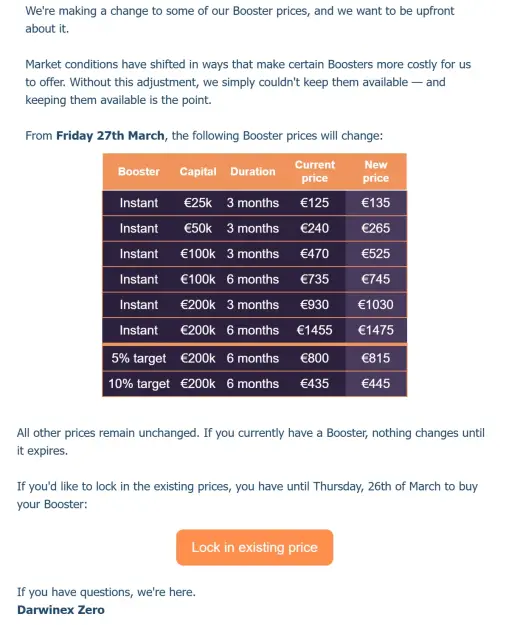Select the €1475 new price cell
The height and width of the screenshot is (625, 506).
(376, 330)
